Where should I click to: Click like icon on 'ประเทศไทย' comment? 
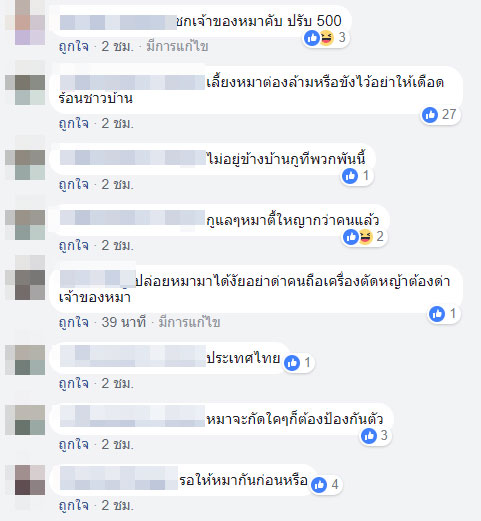click(x=292, y=363)
